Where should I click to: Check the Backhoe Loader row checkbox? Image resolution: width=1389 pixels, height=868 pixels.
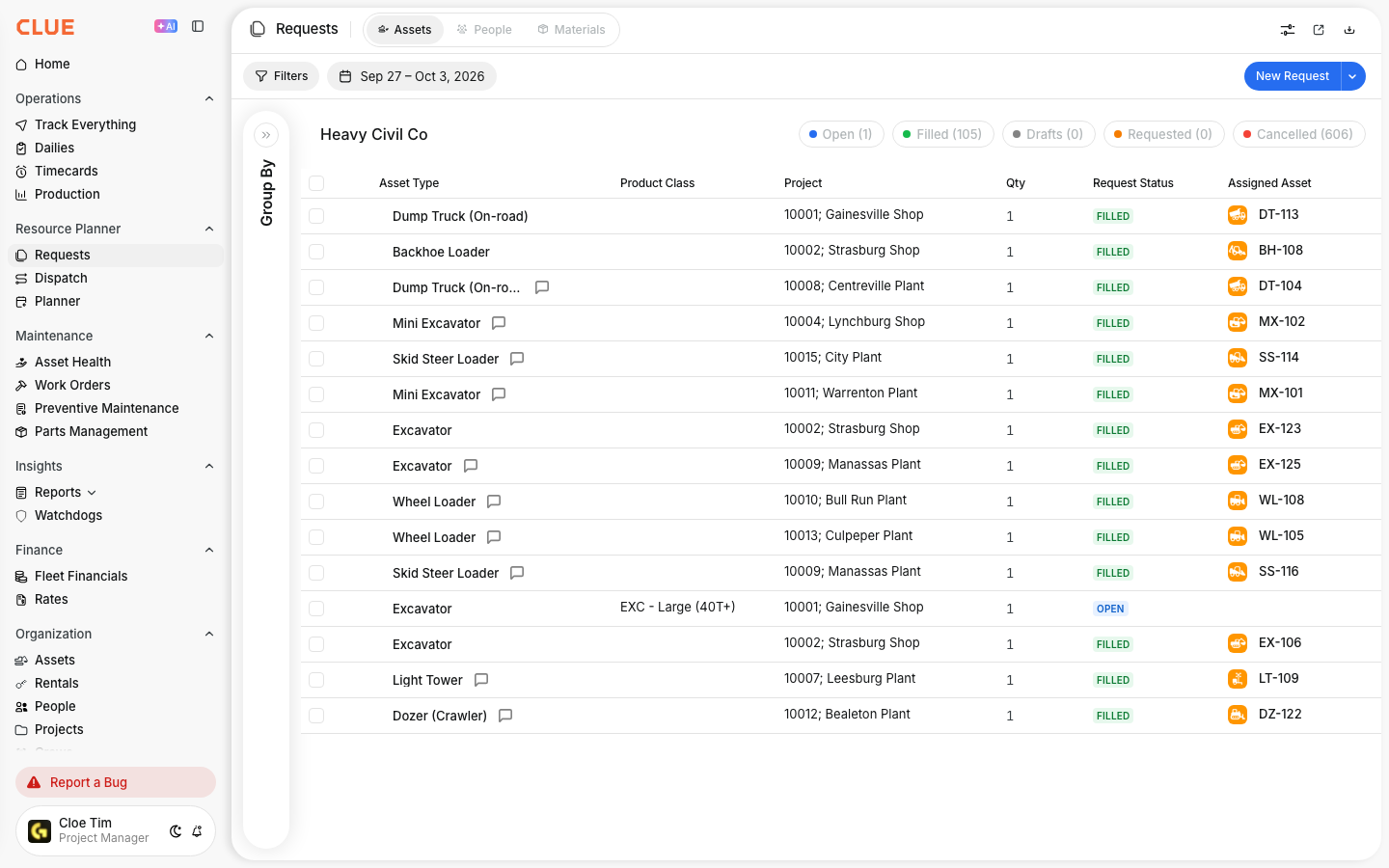pos(316,252)
